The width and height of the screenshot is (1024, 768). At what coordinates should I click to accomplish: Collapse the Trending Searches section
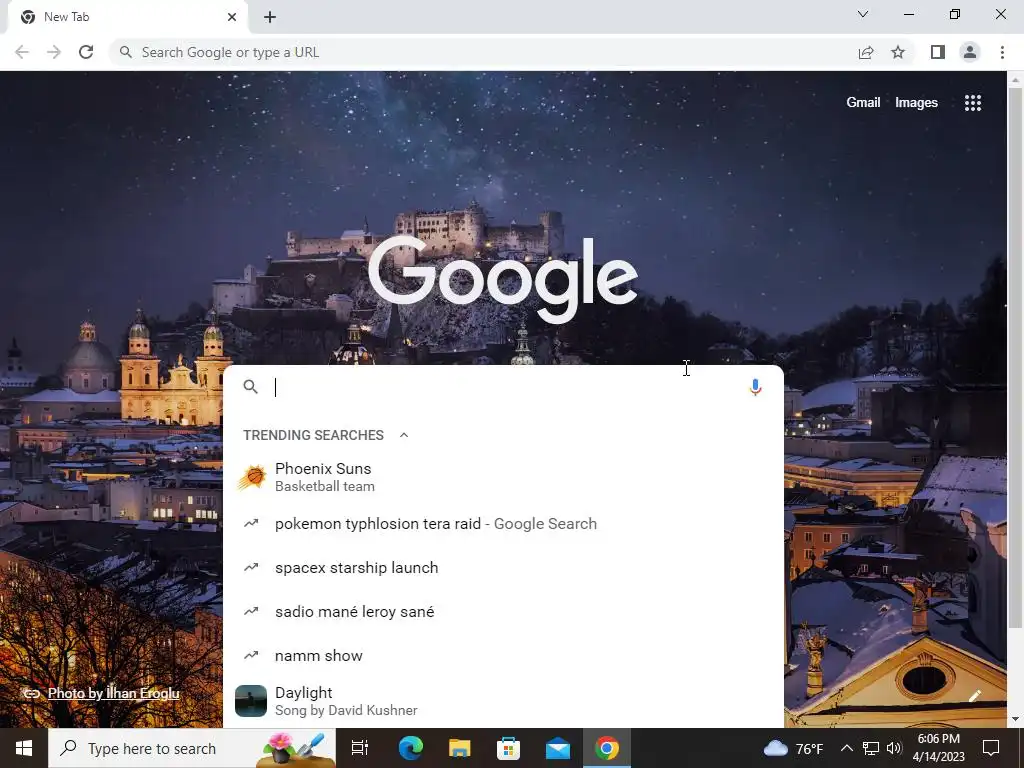tap(404, 435)
